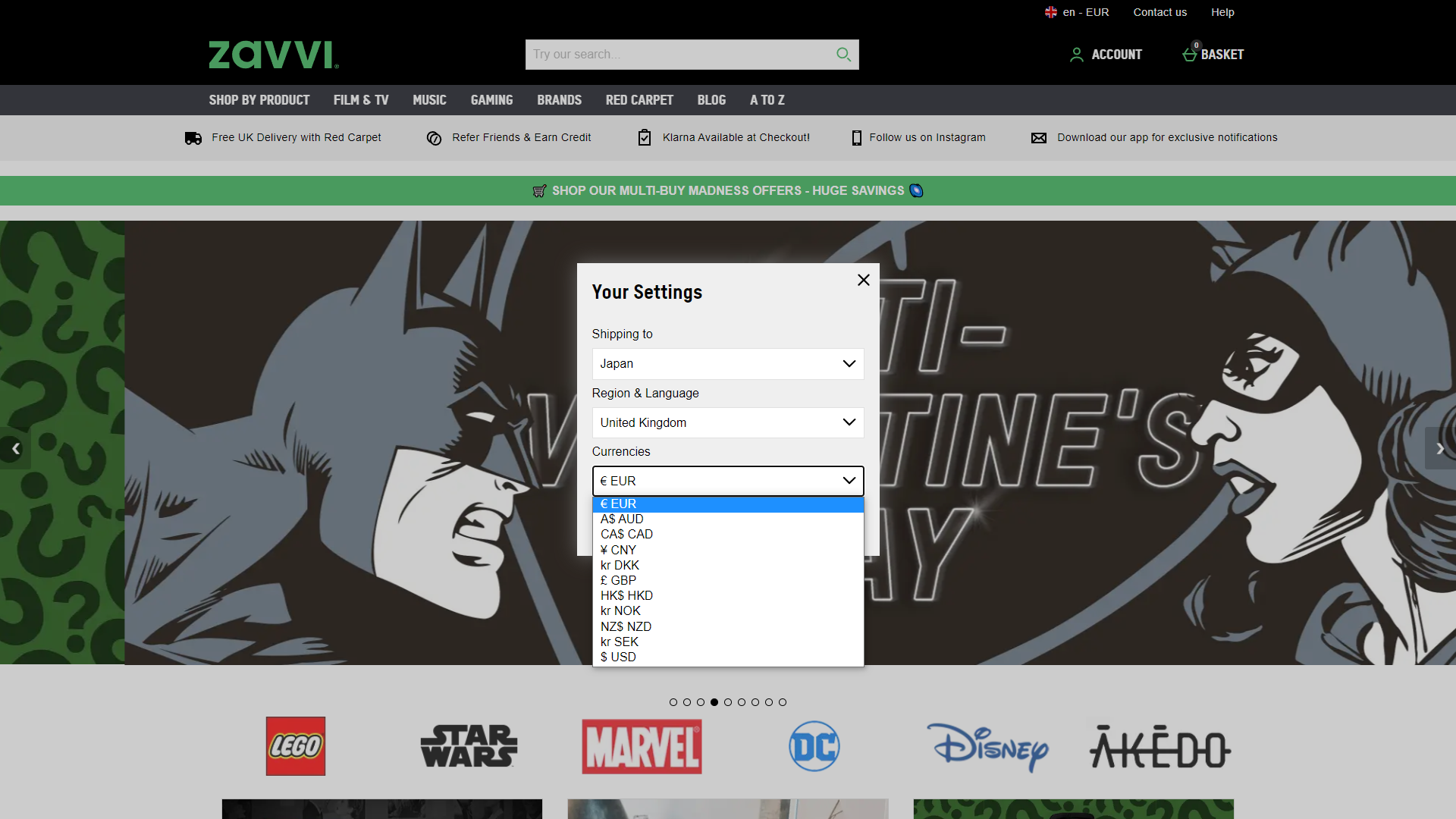Click the Refer Friends icon
The image size is (1456, 819).
point(434,138)
